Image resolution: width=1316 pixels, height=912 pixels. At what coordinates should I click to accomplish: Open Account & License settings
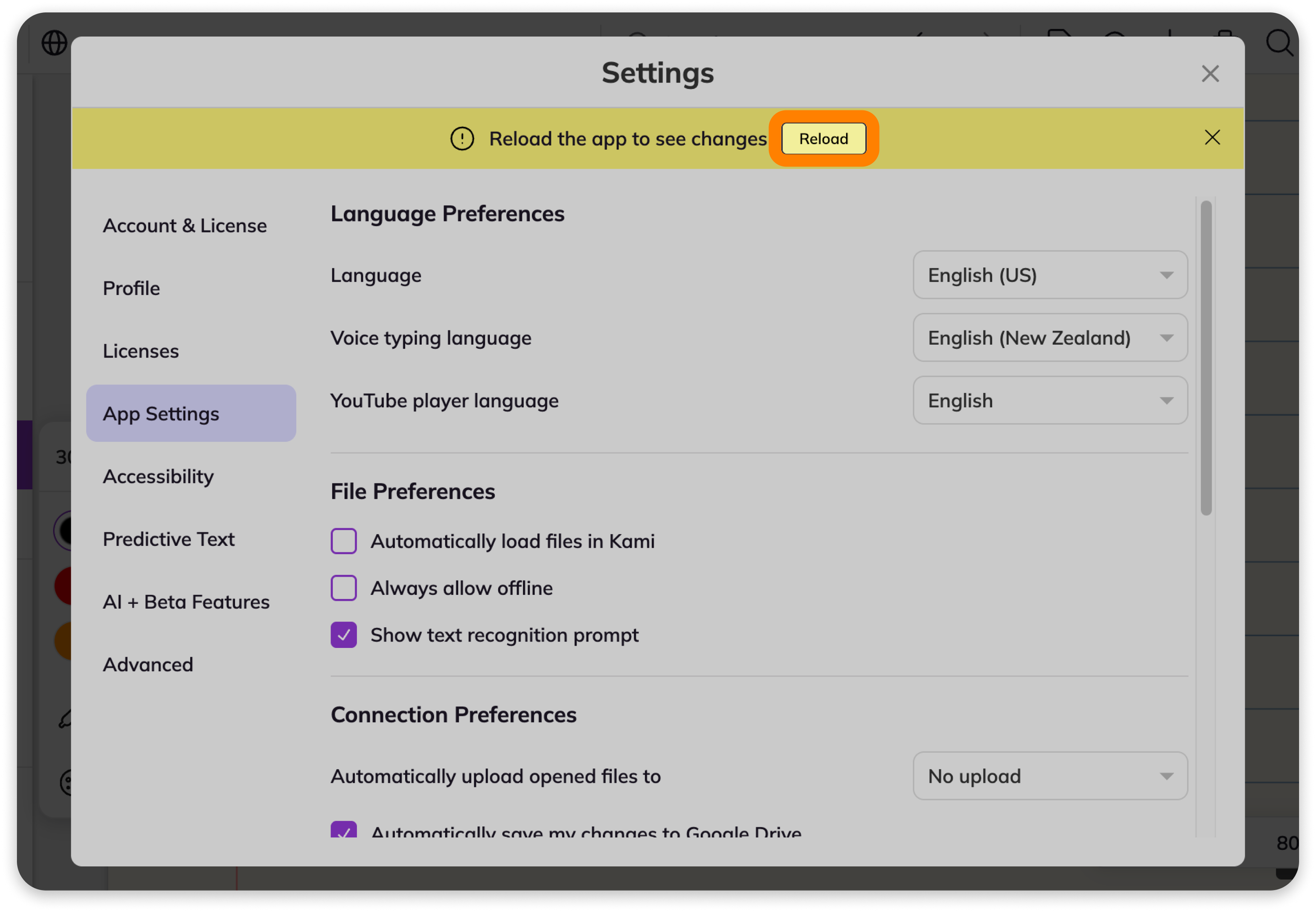[x=191, y=226]
